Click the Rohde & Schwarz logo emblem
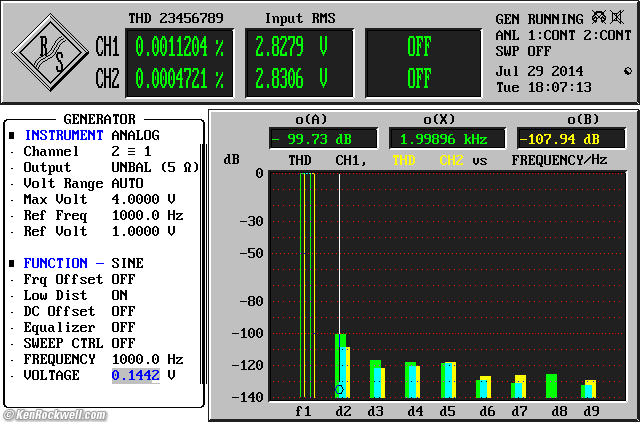 pyautogui.click(x=50, y=52)
